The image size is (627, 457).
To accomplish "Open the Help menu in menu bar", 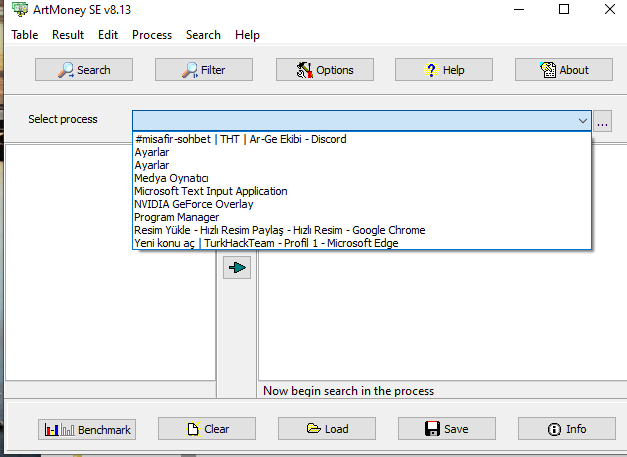I will coord(247,35).
